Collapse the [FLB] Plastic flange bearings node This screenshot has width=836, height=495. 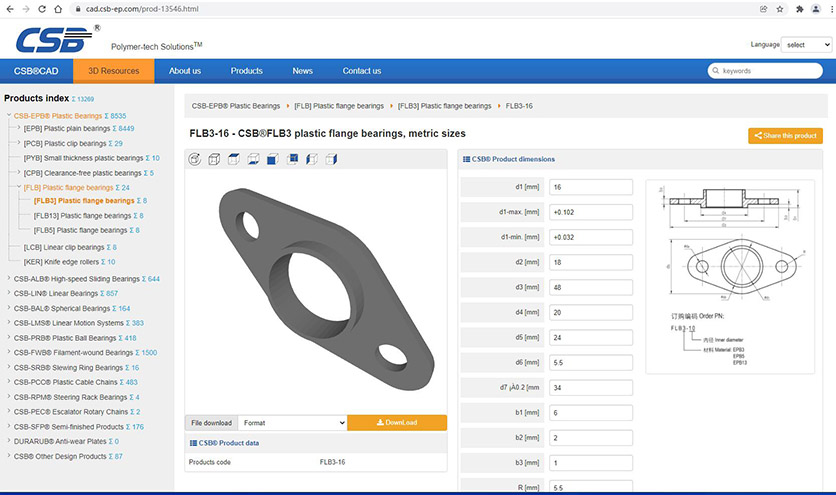tap(19, 187)
